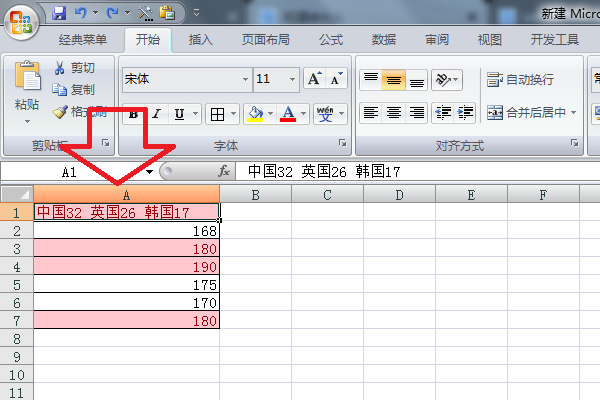
Task: Open the 数据 tab
Action: click(x=384, y=39)
